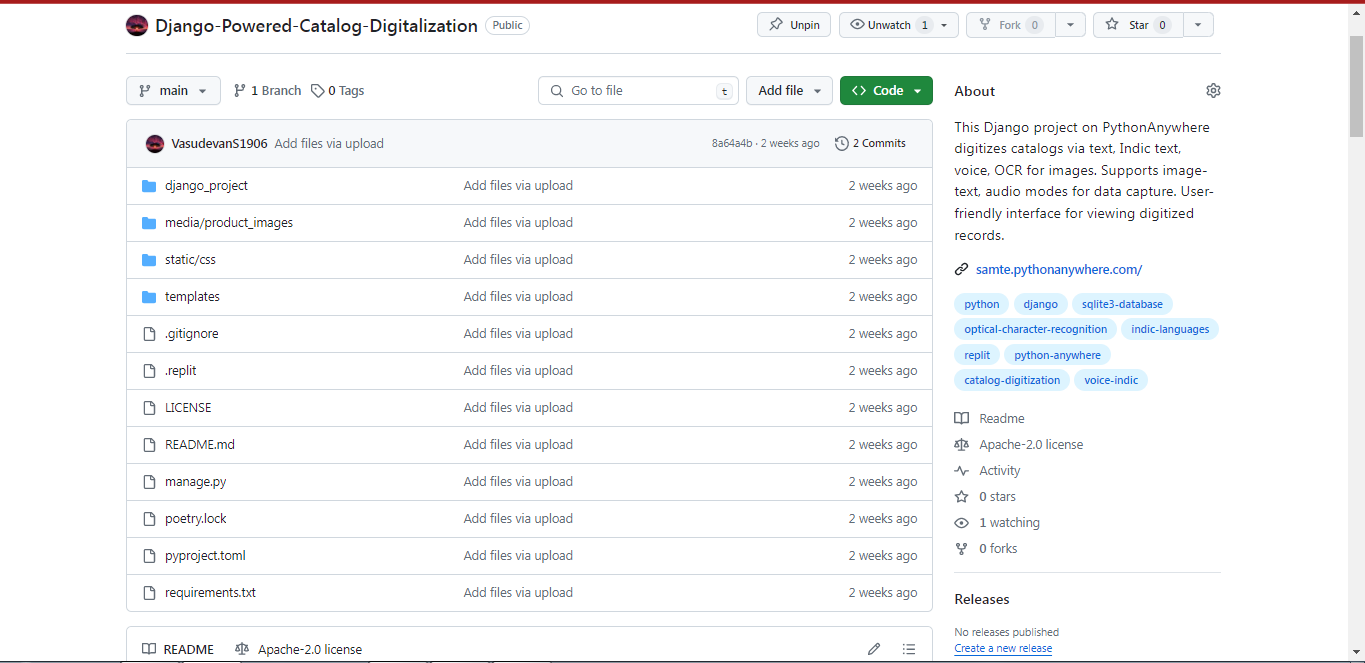The image size is (1365, 663).
Task: Open the green Code dropdown
Action: (x=886, y=91)
